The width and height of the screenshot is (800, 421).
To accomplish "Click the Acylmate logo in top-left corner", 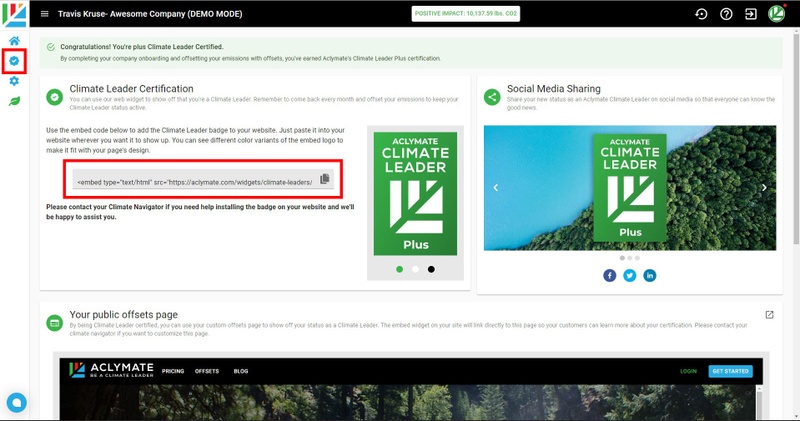I will (14, 14).
